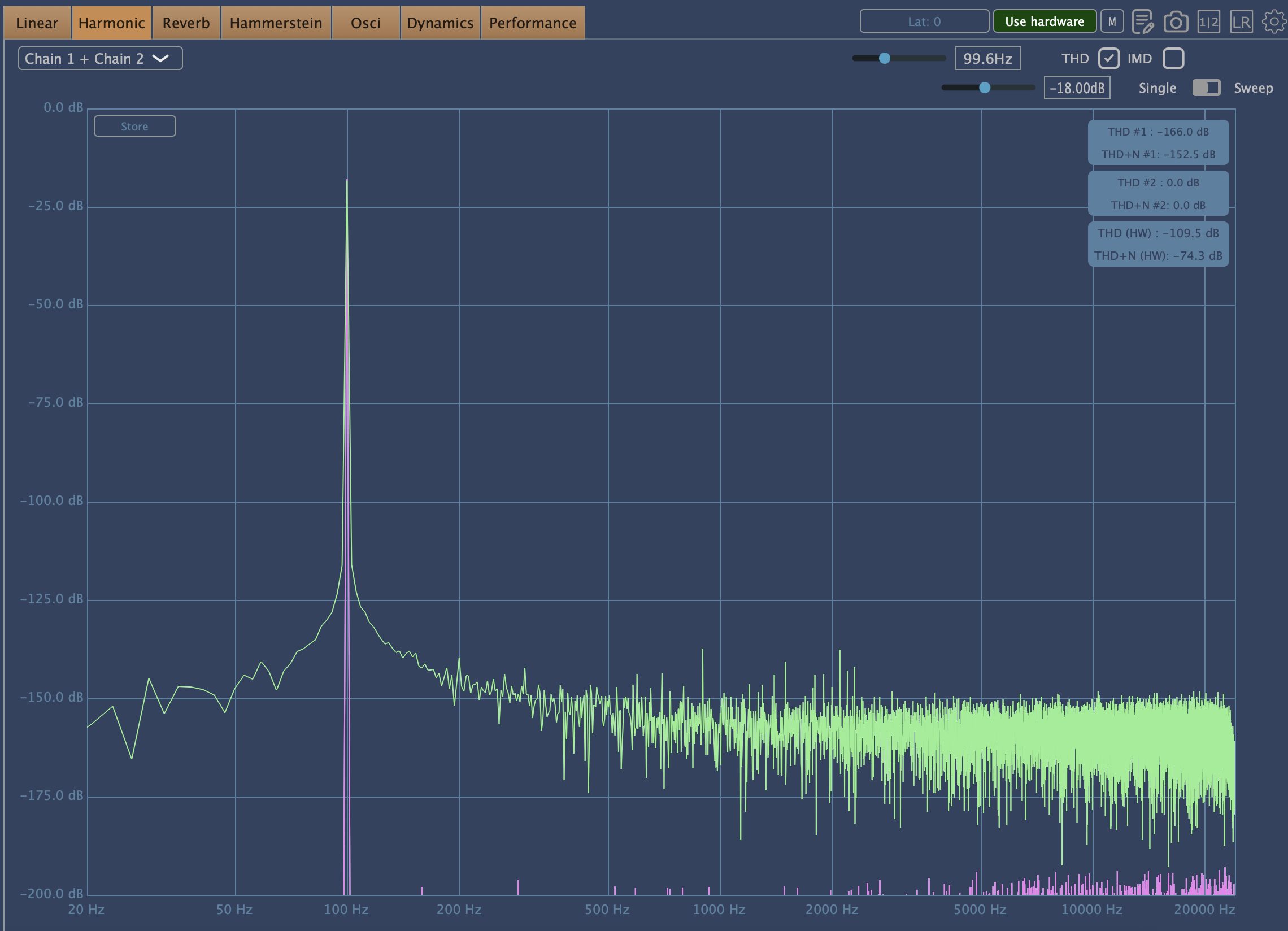Take a snapshot with camera icon
This screenshot has height=931, width=1288.
pyautogui.click(x=1176, y=22)
